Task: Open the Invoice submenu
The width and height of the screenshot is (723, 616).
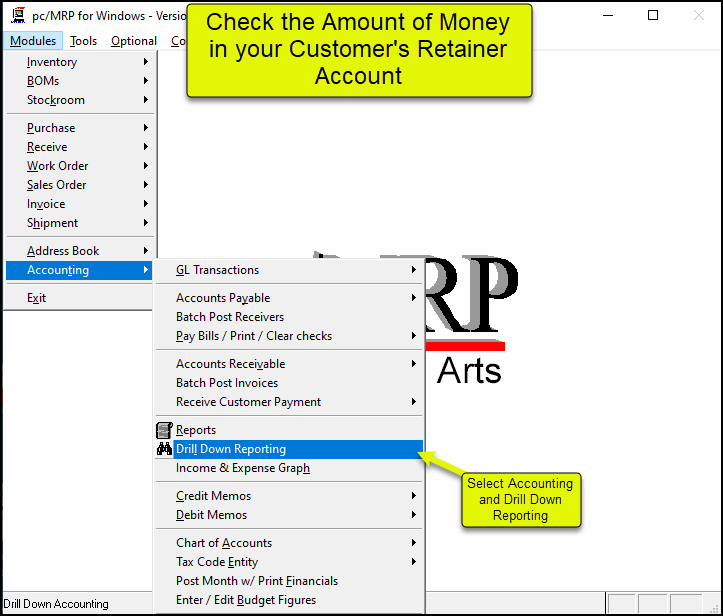Action: pyautogui.click(x=79, y=203)
